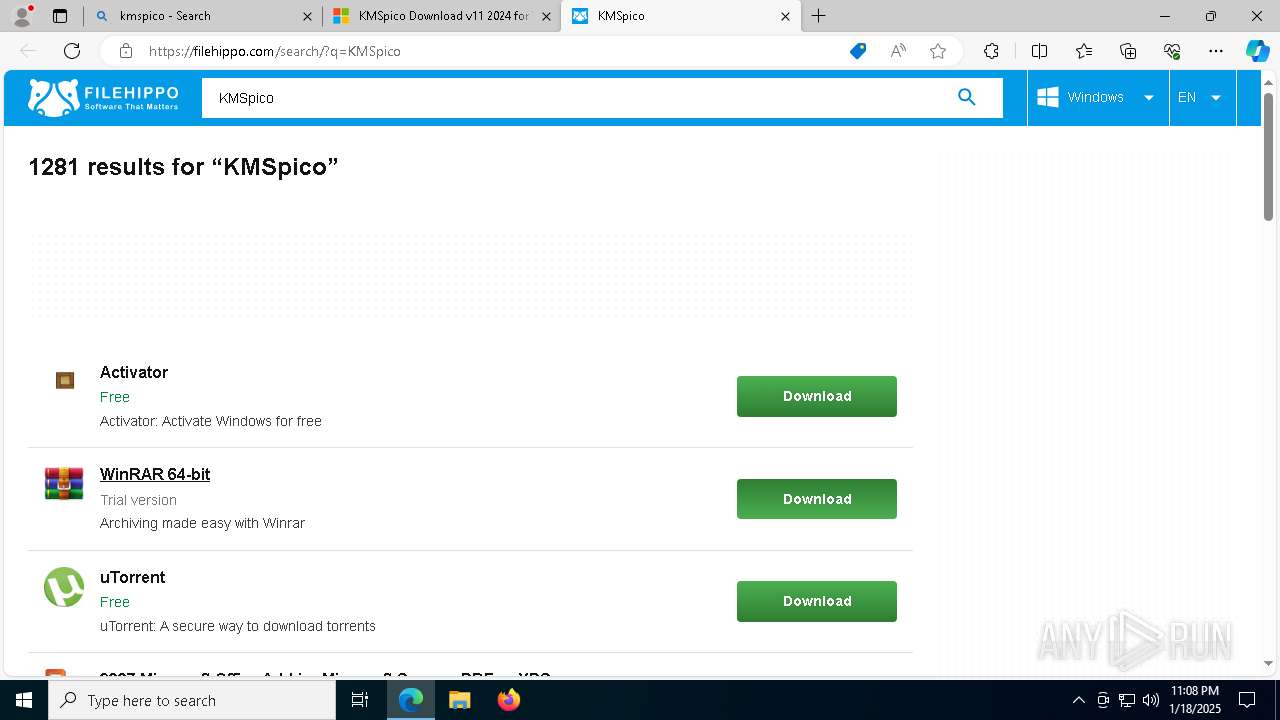The height and width of the screenshot is (720, 1280).
Task: Open the Activator title link
Action: pos(134,372)
